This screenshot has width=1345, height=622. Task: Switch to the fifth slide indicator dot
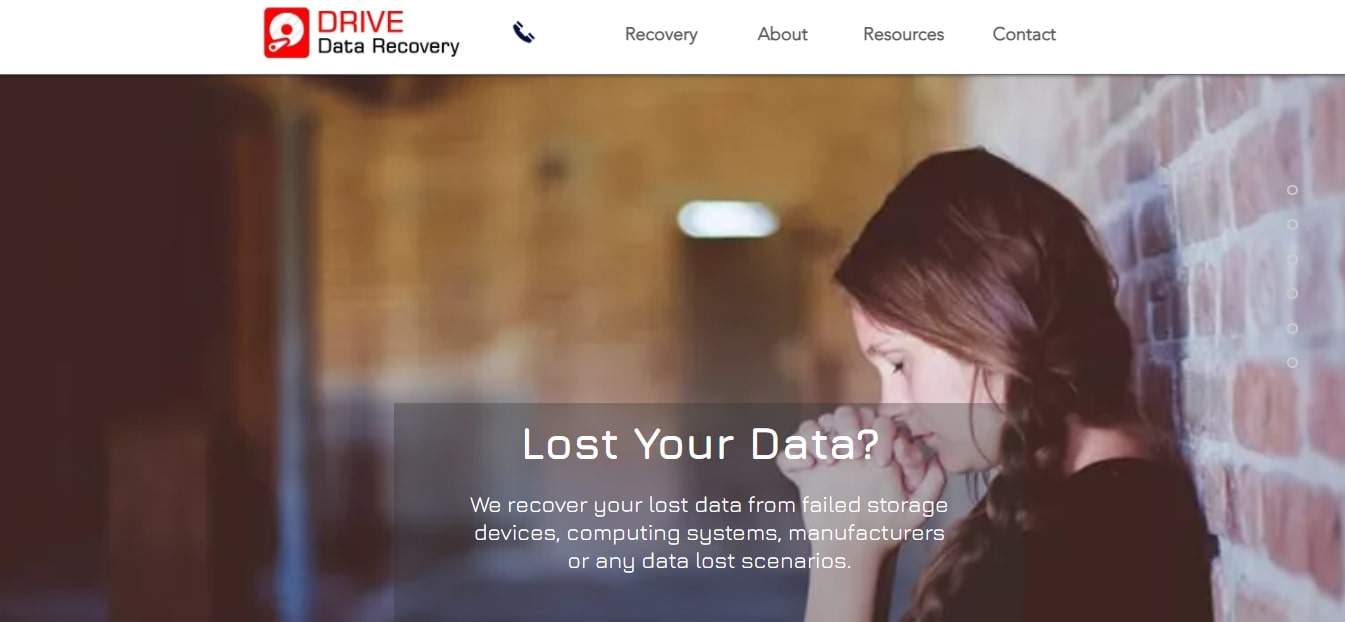coord(1292,328)
